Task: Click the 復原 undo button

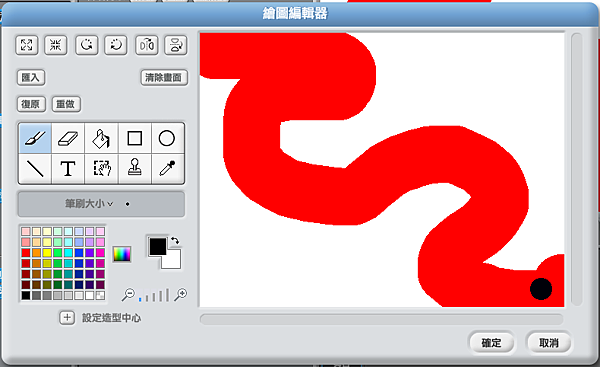Action: (31, 104)
